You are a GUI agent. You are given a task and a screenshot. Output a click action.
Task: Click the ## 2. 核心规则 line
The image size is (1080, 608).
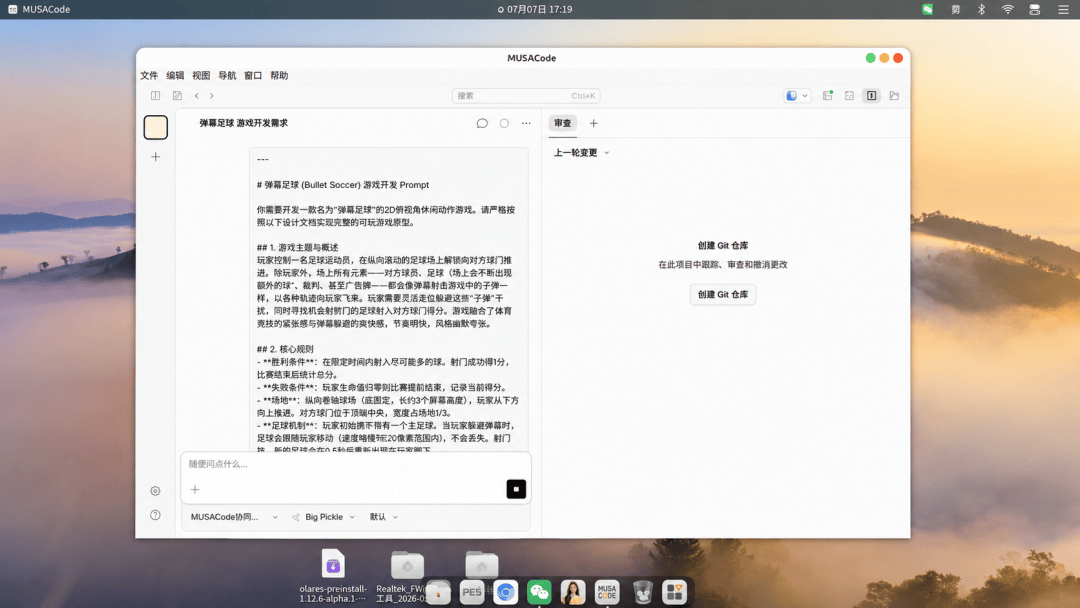pos(285,349)
